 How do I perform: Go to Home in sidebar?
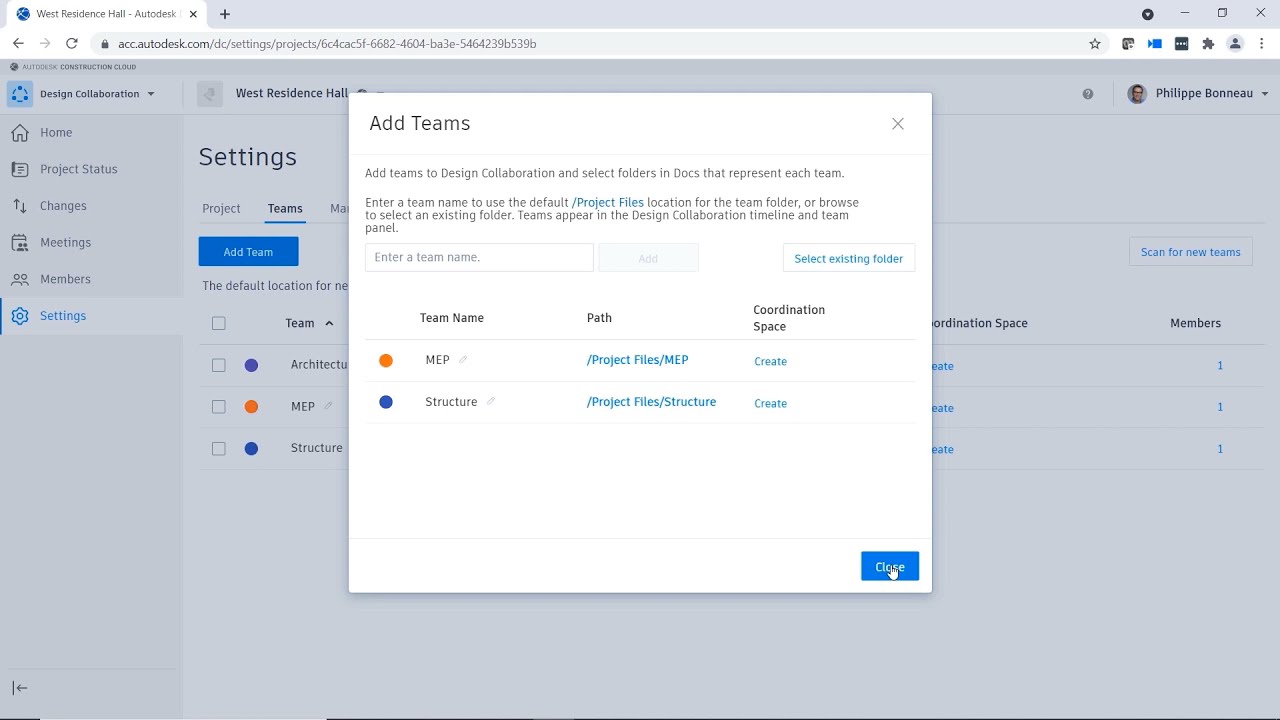point(56,132)
